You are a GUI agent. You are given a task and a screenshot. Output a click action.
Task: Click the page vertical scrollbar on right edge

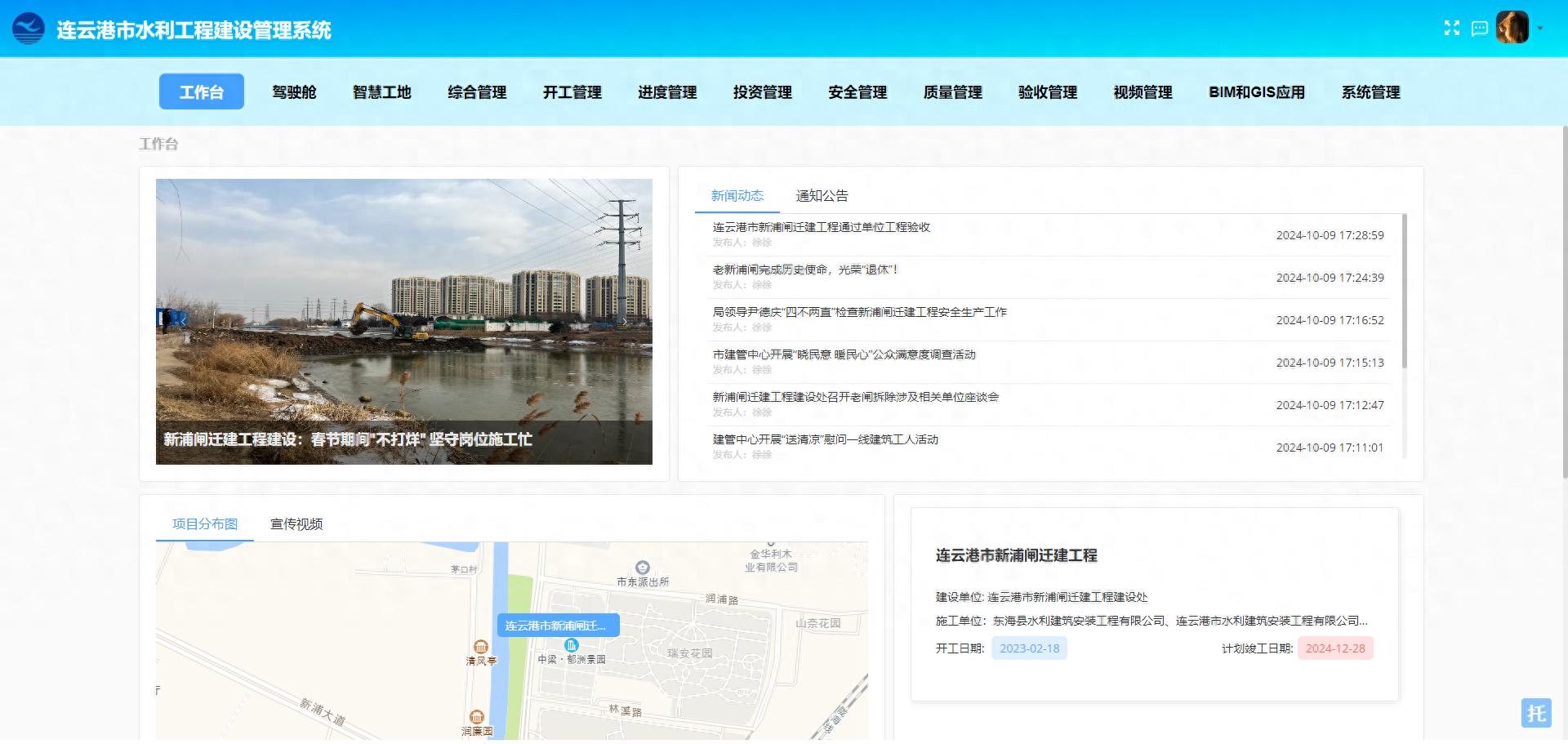(x=1565, y=302)
